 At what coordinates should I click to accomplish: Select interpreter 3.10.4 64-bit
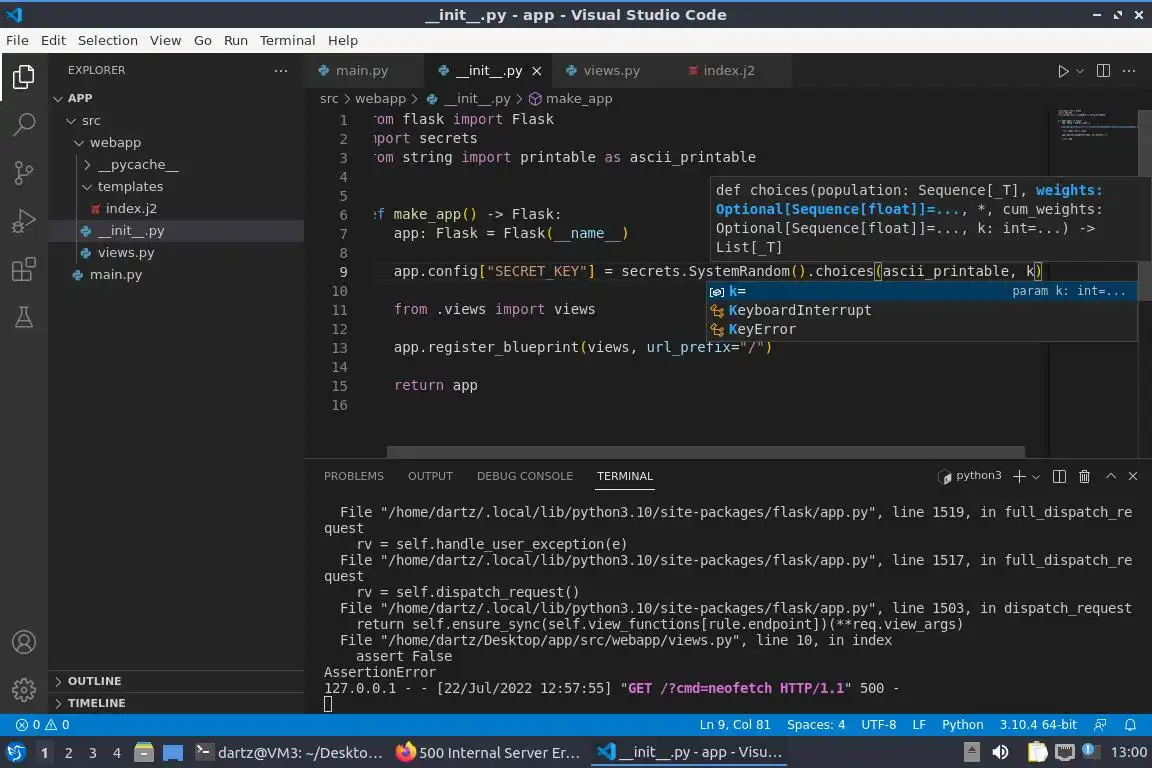pos(1037,725)
